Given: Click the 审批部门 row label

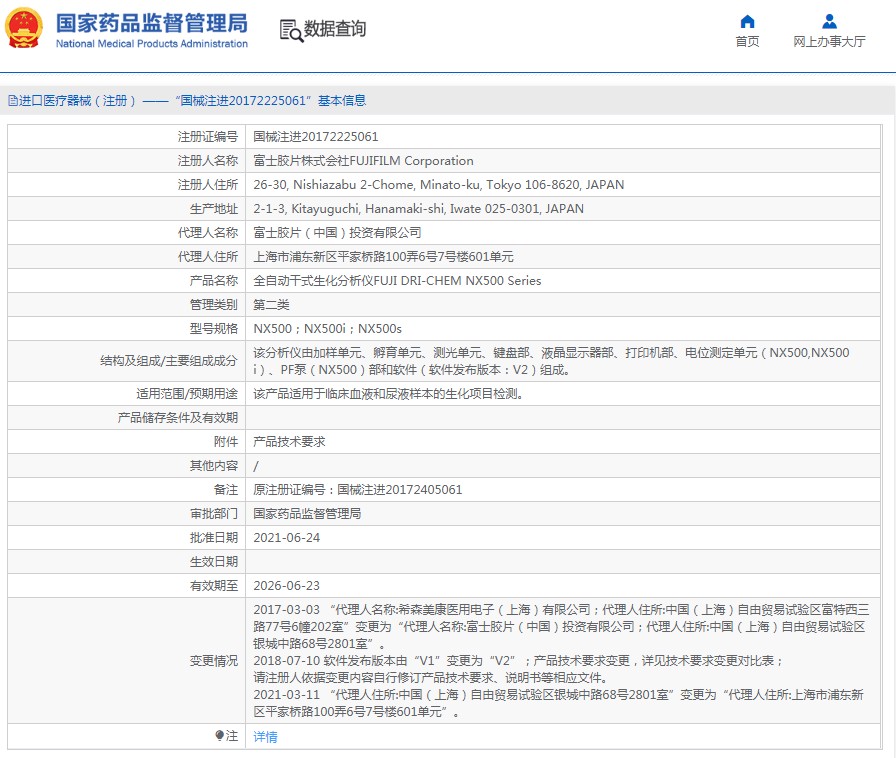Looking at the screenshot, I should pos(214,514).
